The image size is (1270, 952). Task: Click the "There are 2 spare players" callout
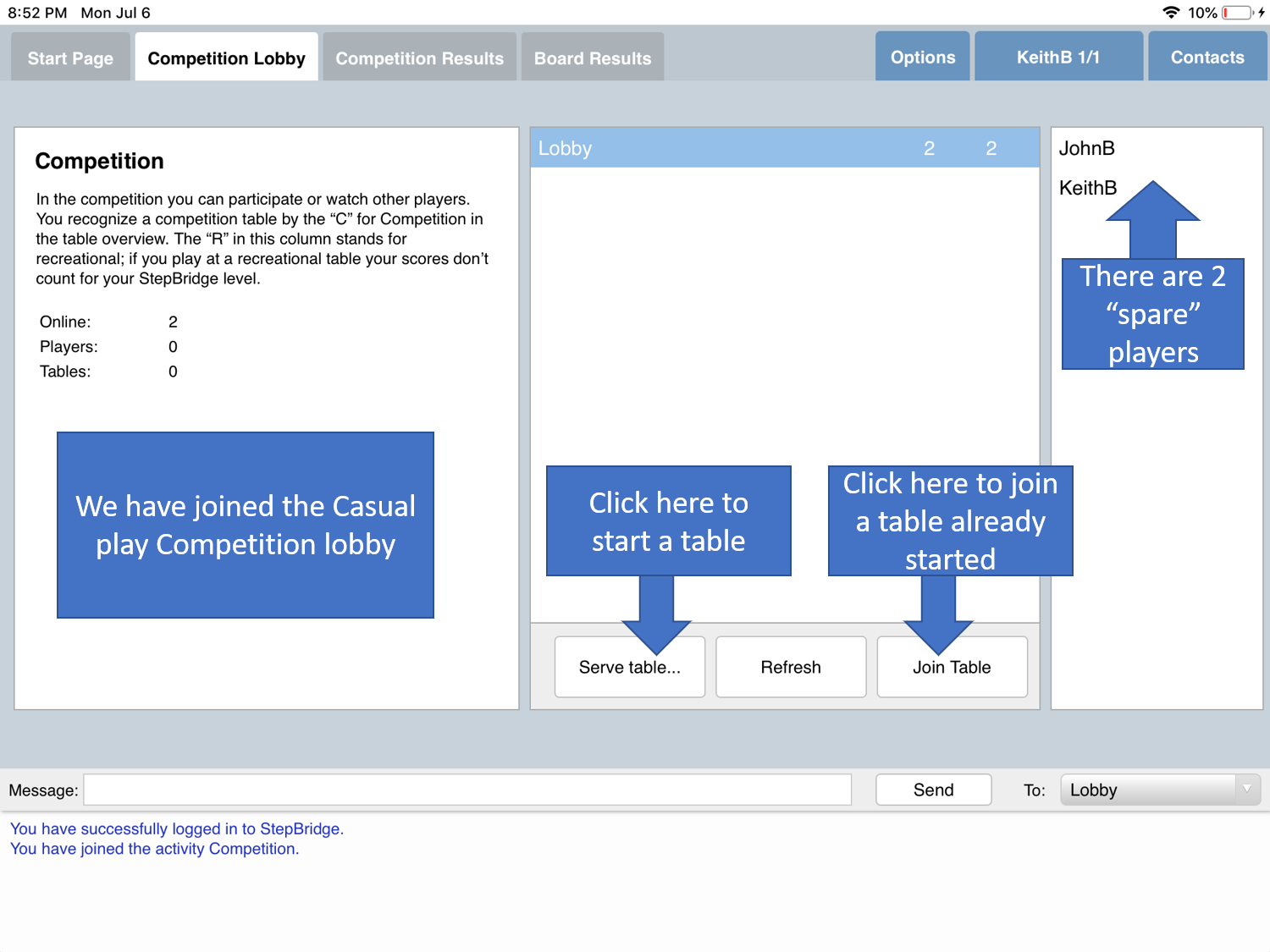click(x=1152, y=314)
